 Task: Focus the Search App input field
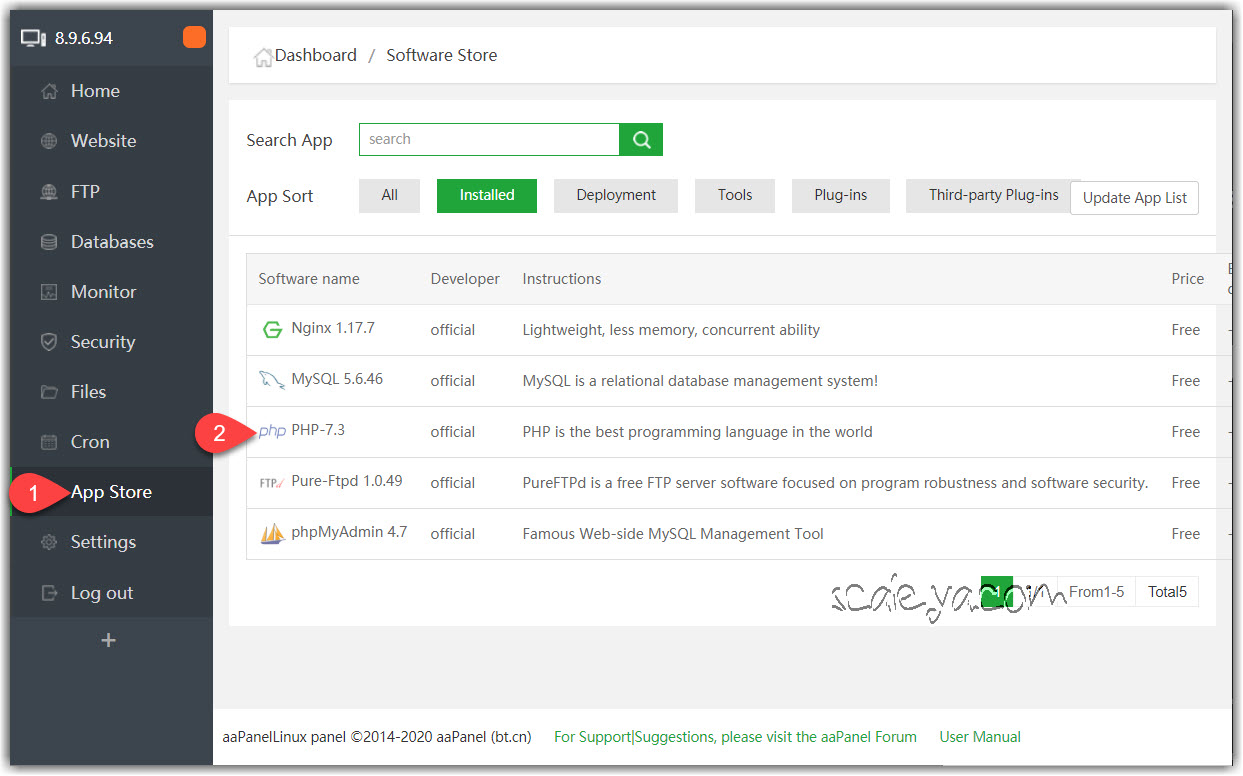[489, 140]
